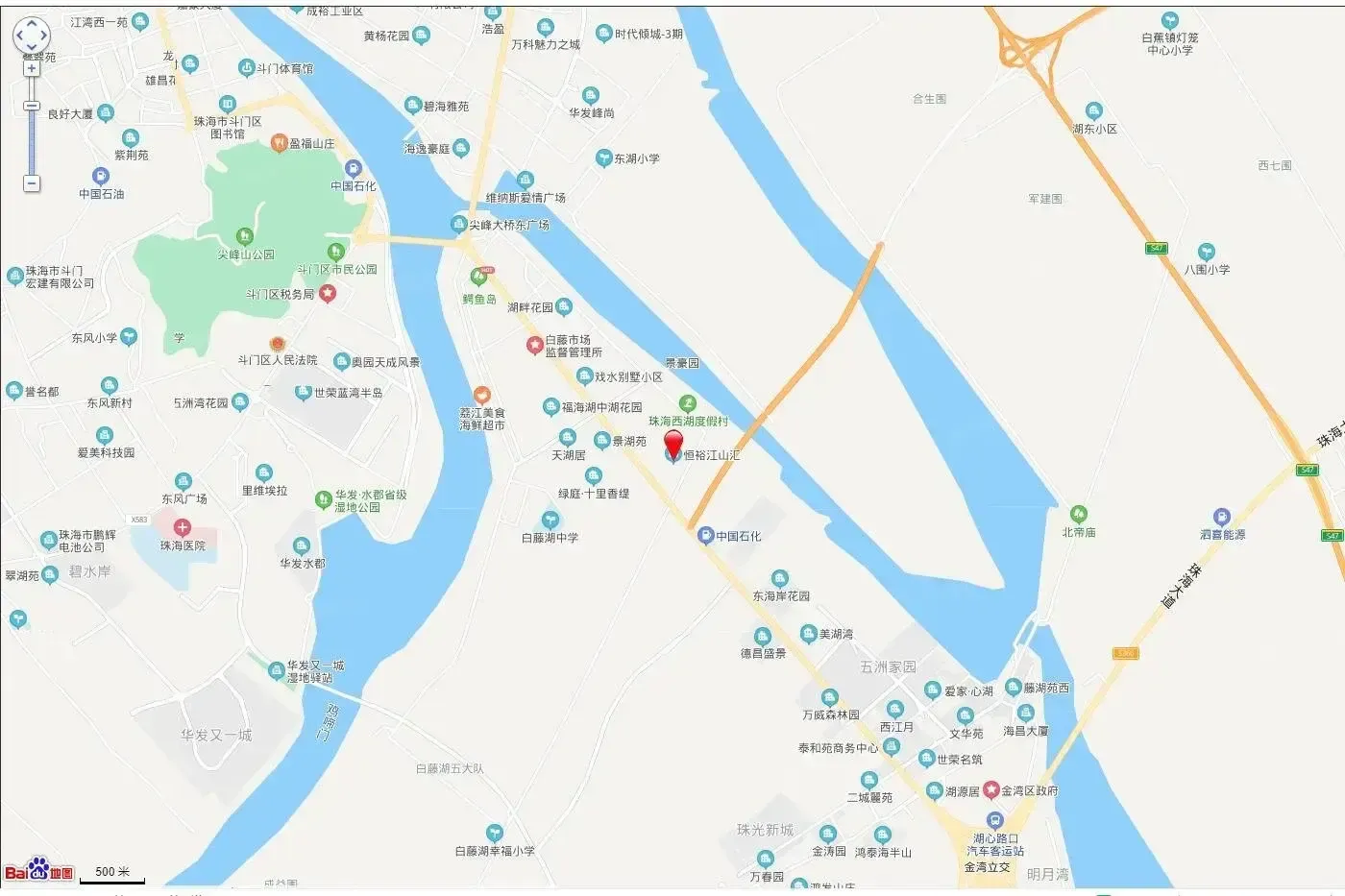Click the 湖心路口汽车客运站 bus icon
The image size is (1345, 896).
[x=995, y=821]
